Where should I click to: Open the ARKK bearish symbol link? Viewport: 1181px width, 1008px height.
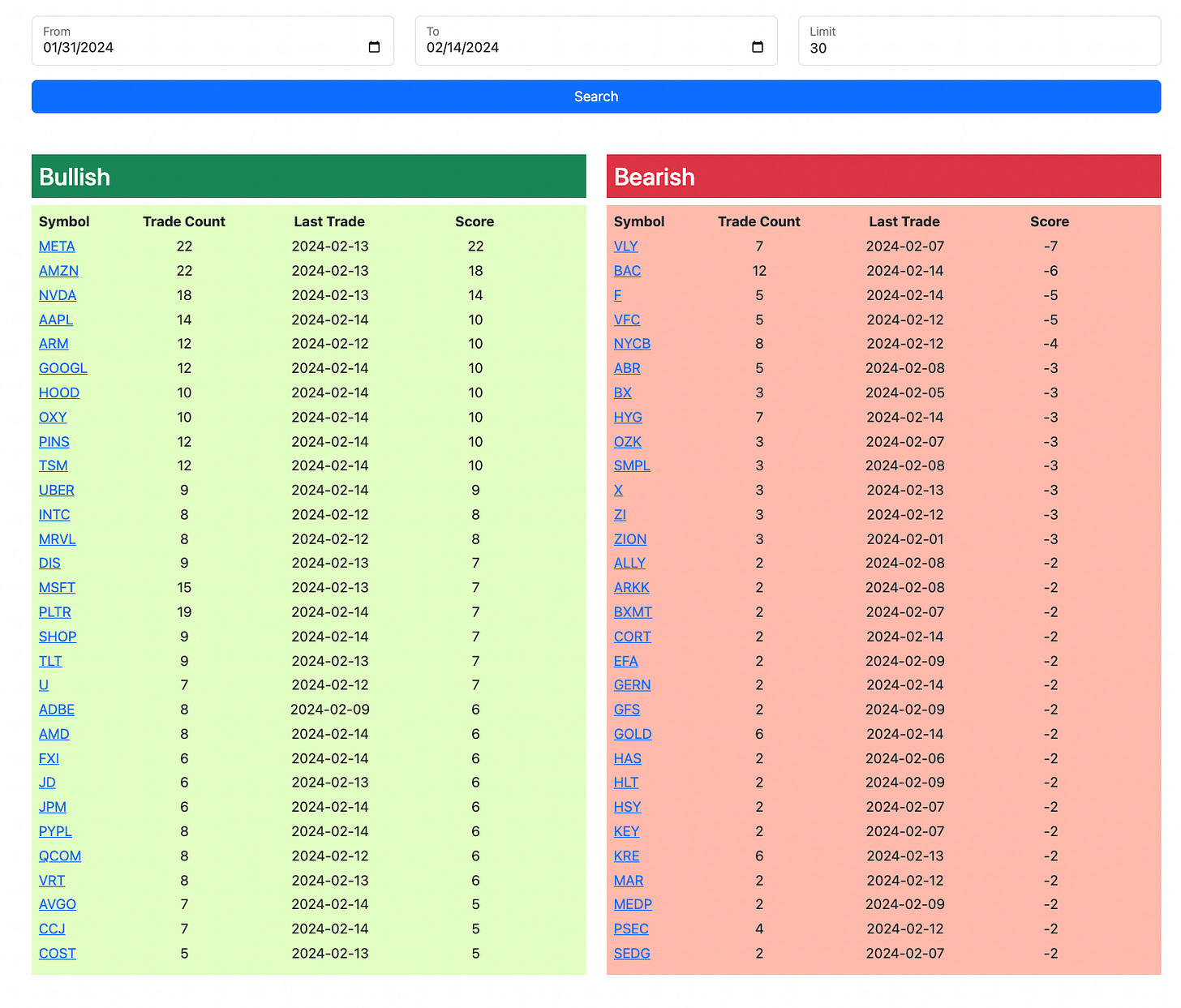[632, 588]
